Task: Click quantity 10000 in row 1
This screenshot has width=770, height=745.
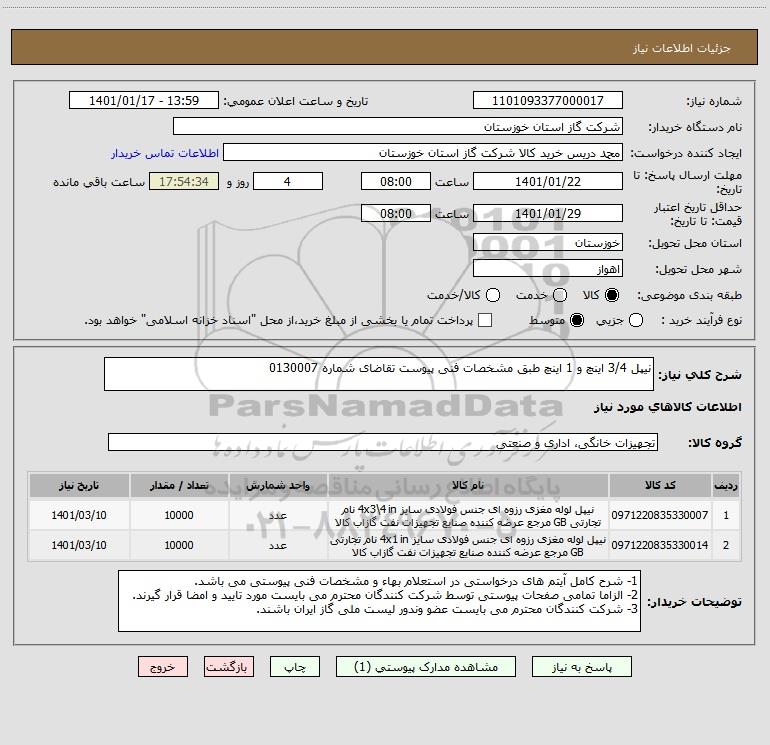Action: (x=179, y=515)
